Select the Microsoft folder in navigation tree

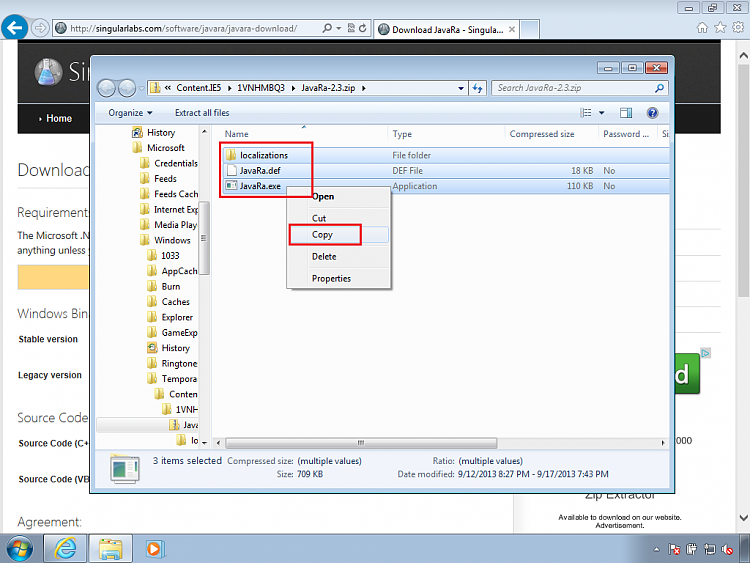coord(159,148)
